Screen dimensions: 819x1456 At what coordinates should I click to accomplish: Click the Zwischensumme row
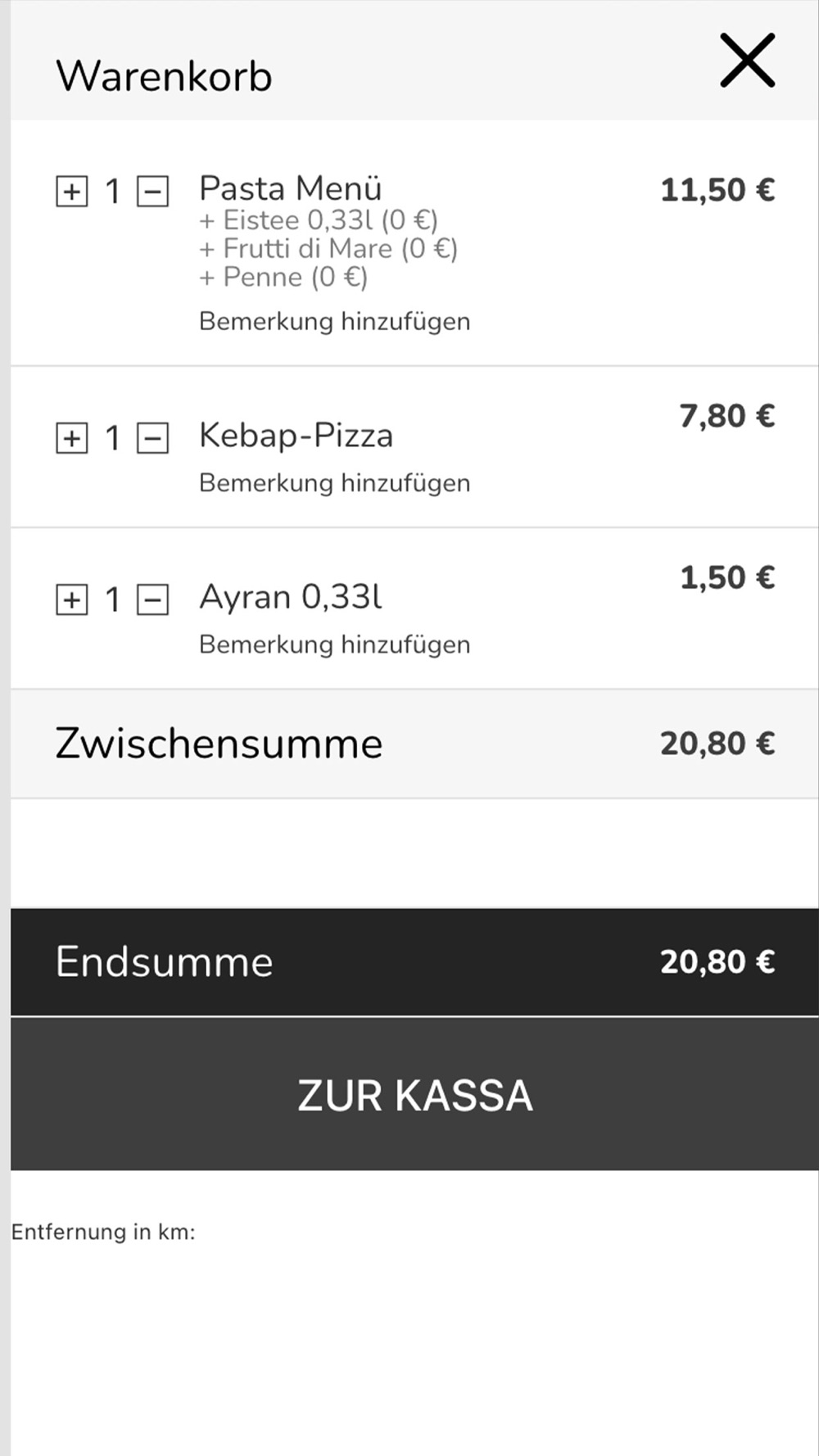pos(414,744)
